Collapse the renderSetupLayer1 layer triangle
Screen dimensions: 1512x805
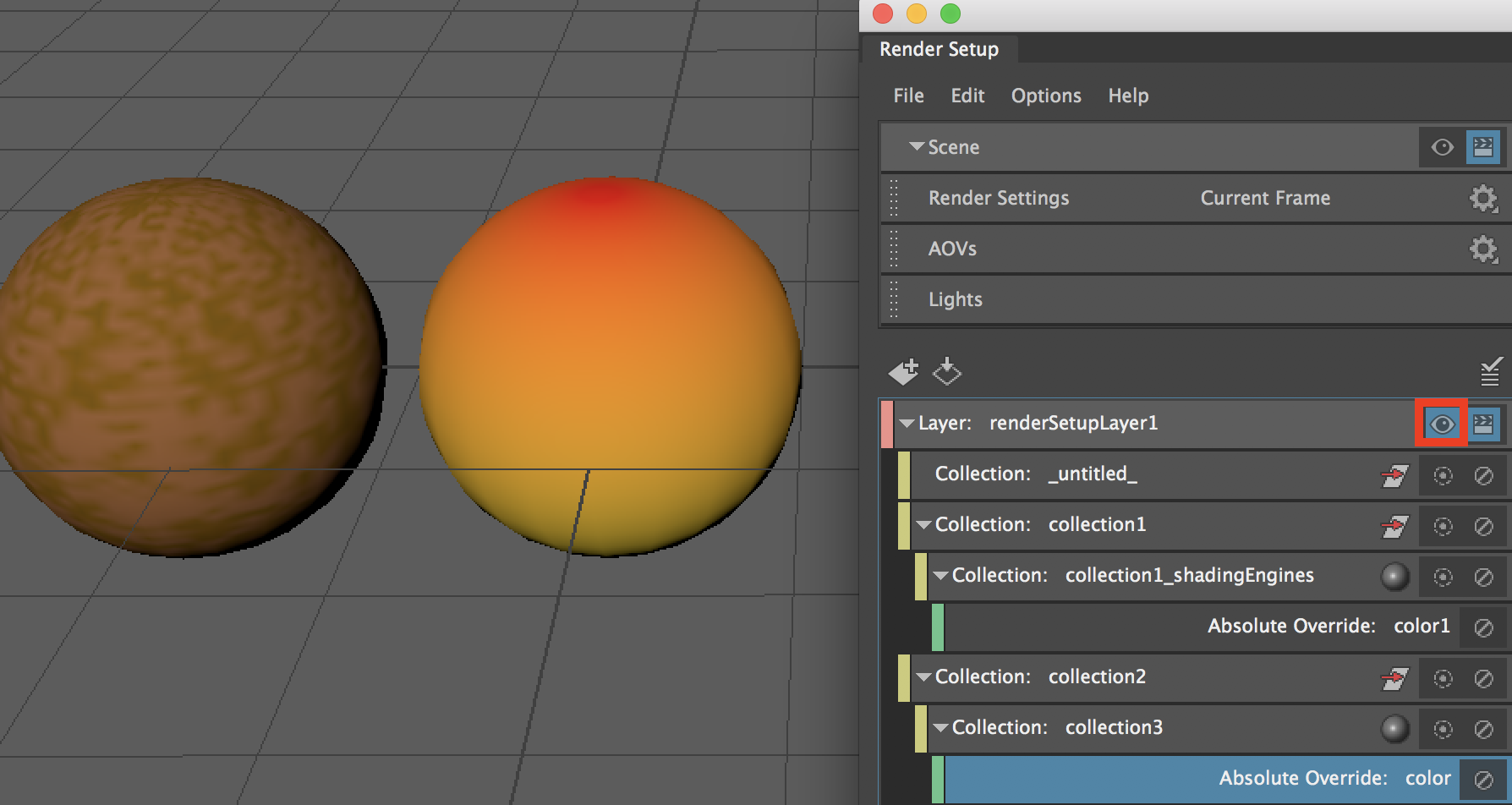(x=907, y=424)
